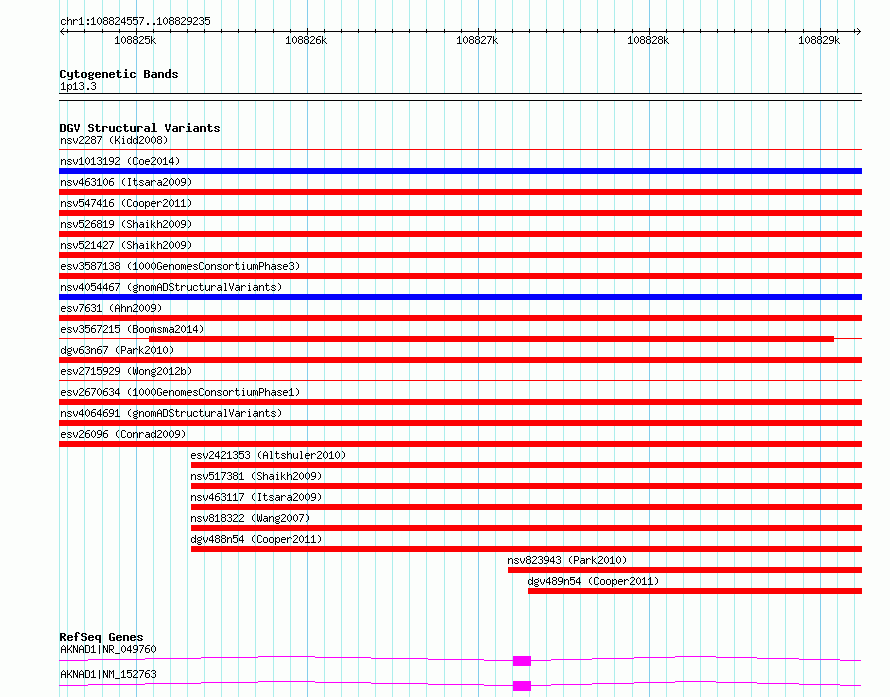890x697 pixels.
Task: Select the nsv1013192 (Coe2014) blue variant bar
Action: (460, 171)
